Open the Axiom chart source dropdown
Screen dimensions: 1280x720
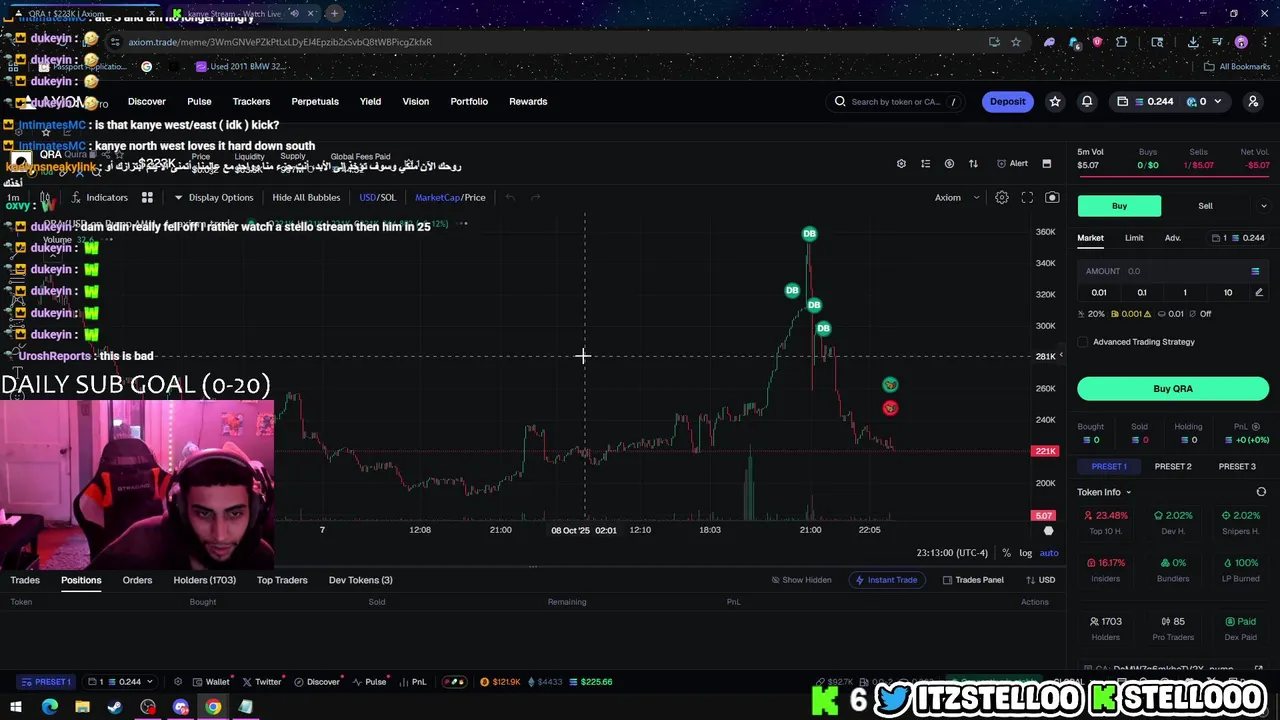[957, 197]
